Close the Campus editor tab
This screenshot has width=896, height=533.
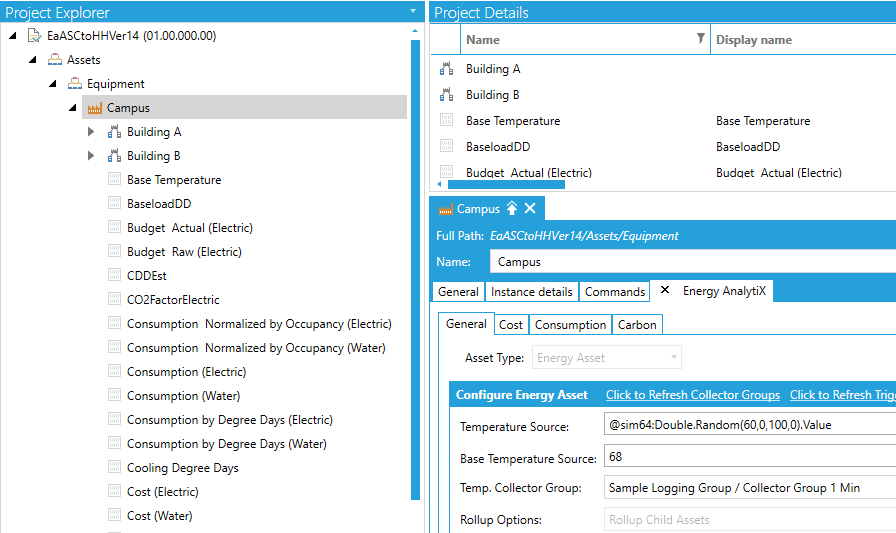530,209
